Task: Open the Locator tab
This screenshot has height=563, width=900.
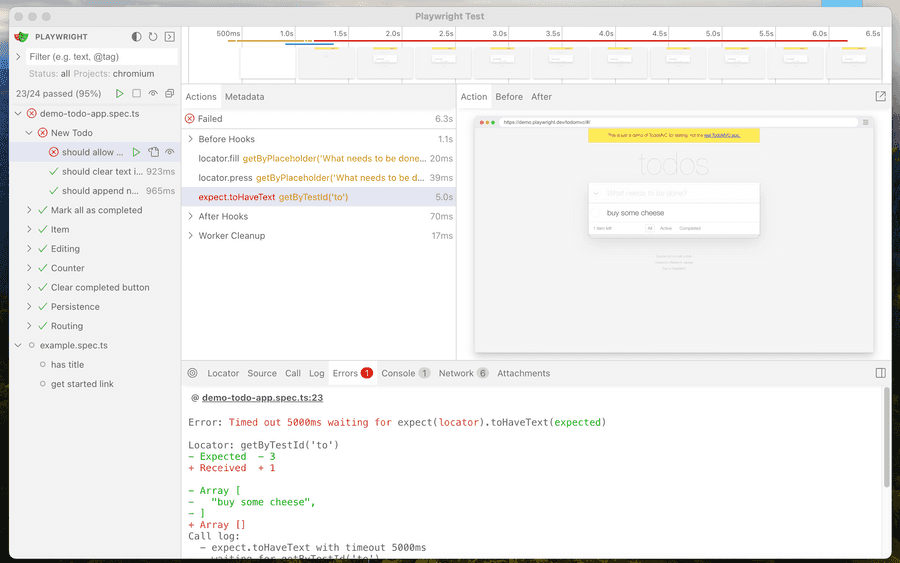Action: (x=223, y=373)
